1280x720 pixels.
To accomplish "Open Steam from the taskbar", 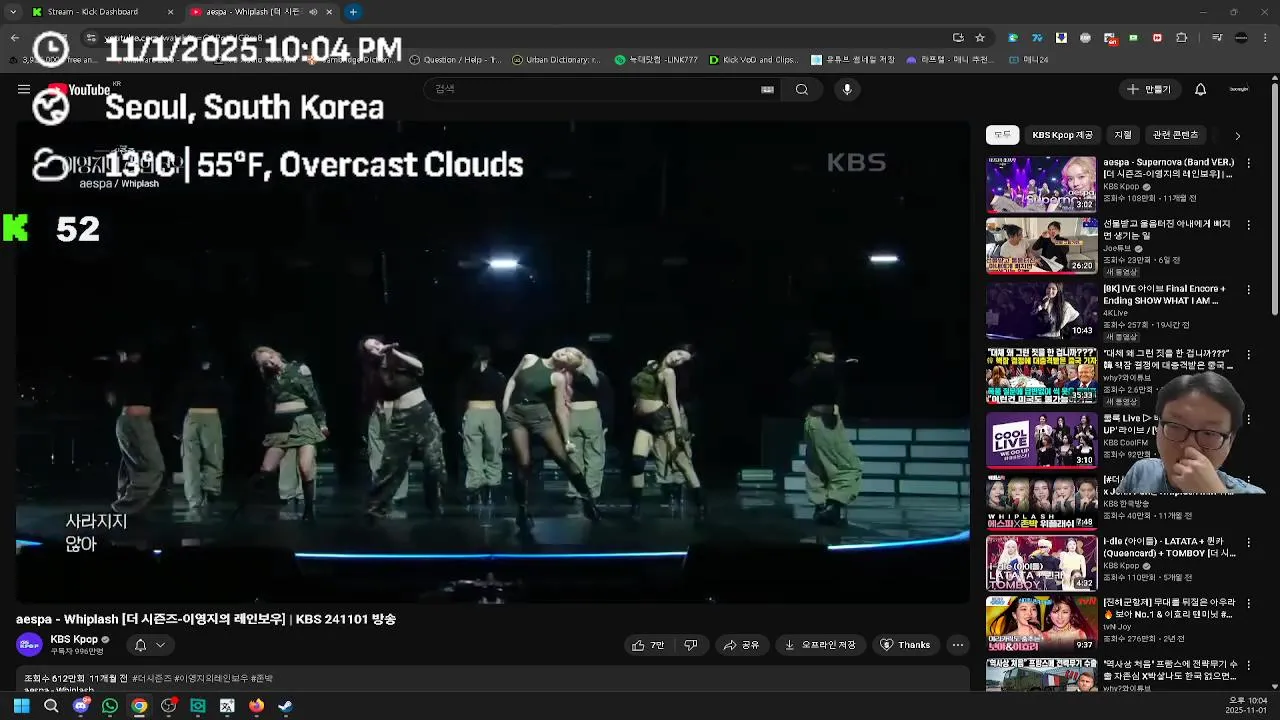I will pyautogui.click(x=285, y=706).
